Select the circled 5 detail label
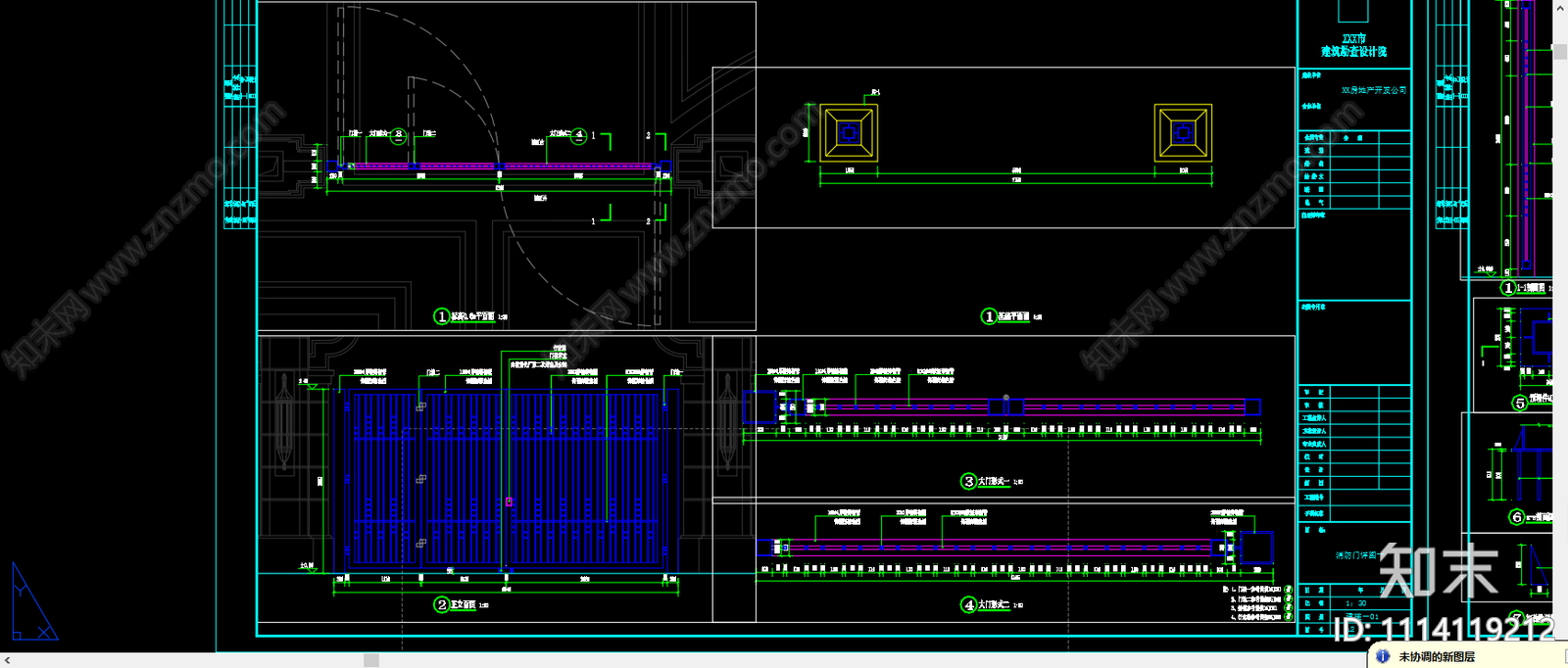This screenshot has height=668, width=1568. 1520,403
